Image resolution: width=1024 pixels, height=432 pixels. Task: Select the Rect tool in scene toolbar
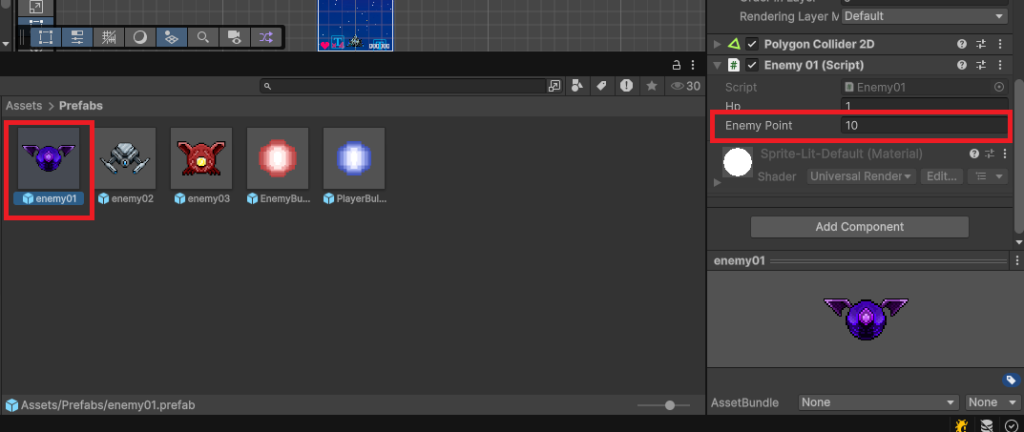(x=46, y=37)
